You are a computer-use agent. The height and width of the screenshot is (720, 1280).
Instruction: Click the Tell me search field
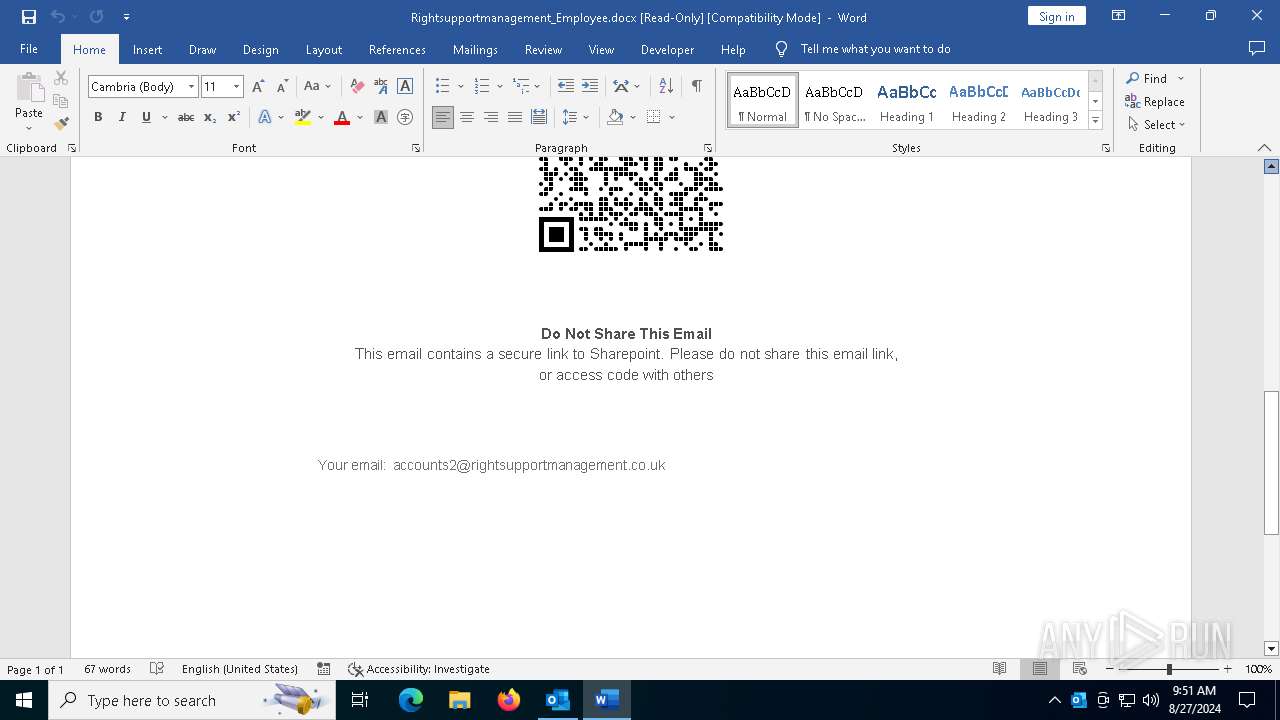click(875, 49)
